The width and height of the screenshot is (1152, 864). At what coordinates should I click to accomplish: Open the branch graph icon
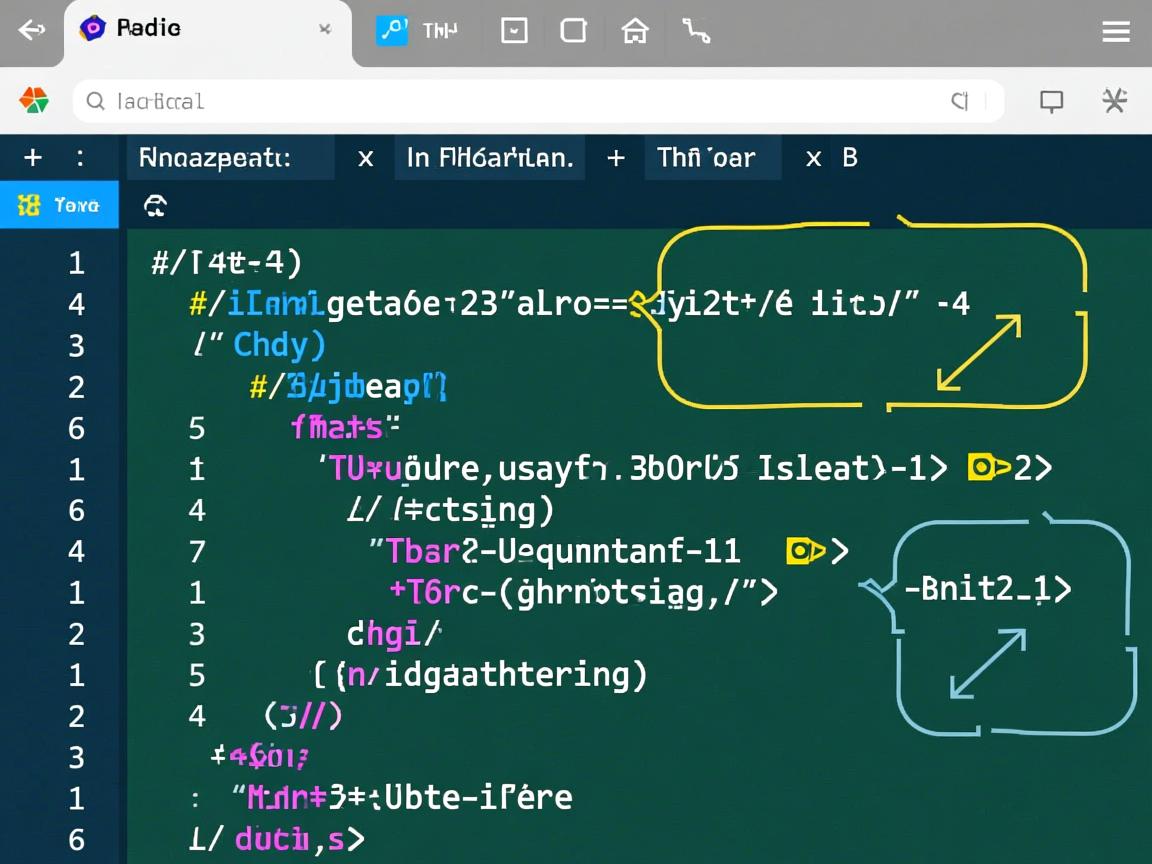click(696, 31)
